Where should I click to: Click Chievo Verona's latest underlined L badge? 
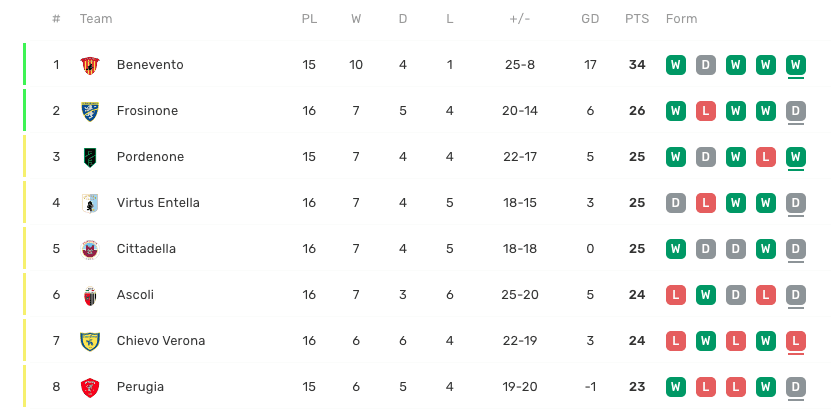tap(796, 341)
